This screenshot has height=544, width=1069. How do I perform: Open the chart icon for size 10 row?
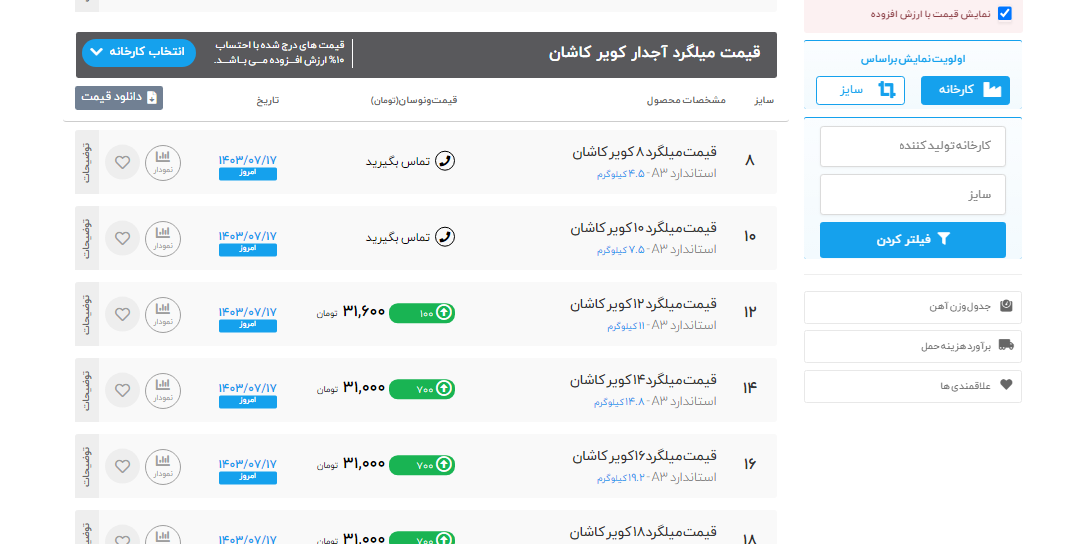[163, 238]
